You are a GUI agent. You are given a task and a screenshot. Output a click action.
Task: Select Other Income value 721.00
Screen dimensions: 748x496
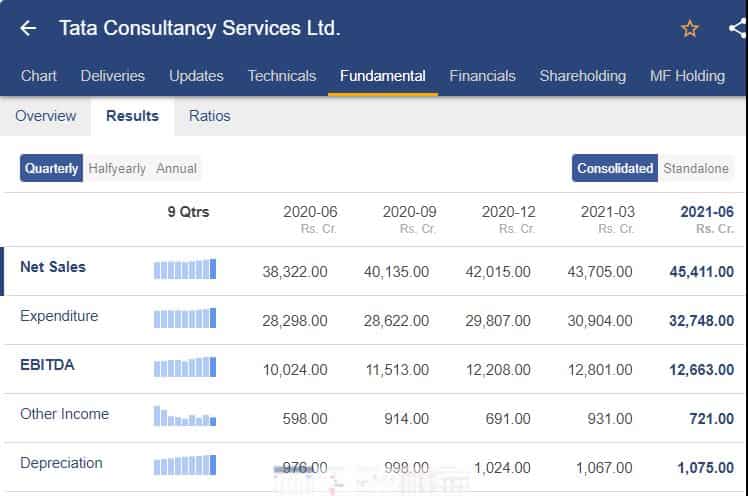712,419
